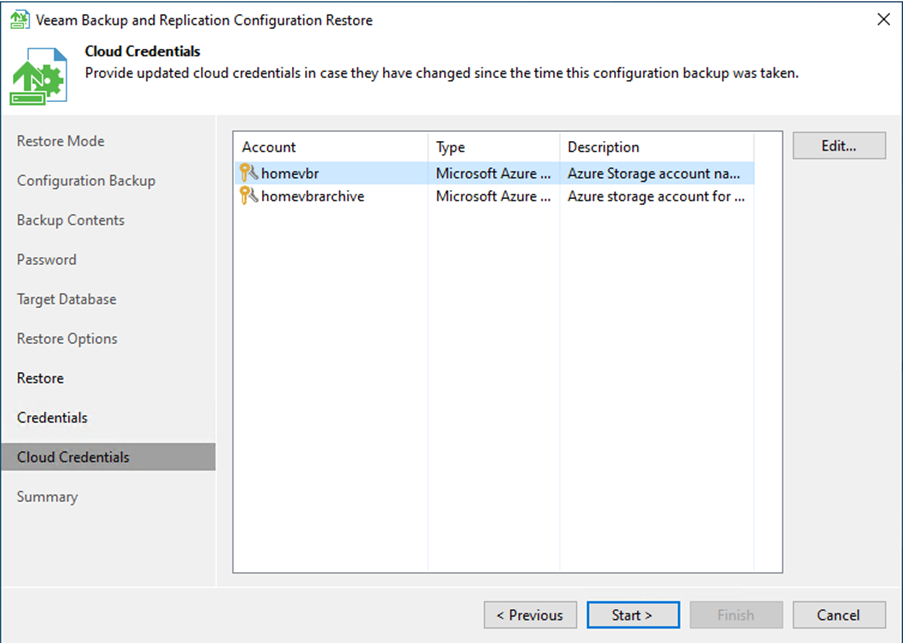Viewport: 903px width, 643px height.
Task: Cancel the configuration restore wizard
Action: pyautogui.click(x=839, y=615)
